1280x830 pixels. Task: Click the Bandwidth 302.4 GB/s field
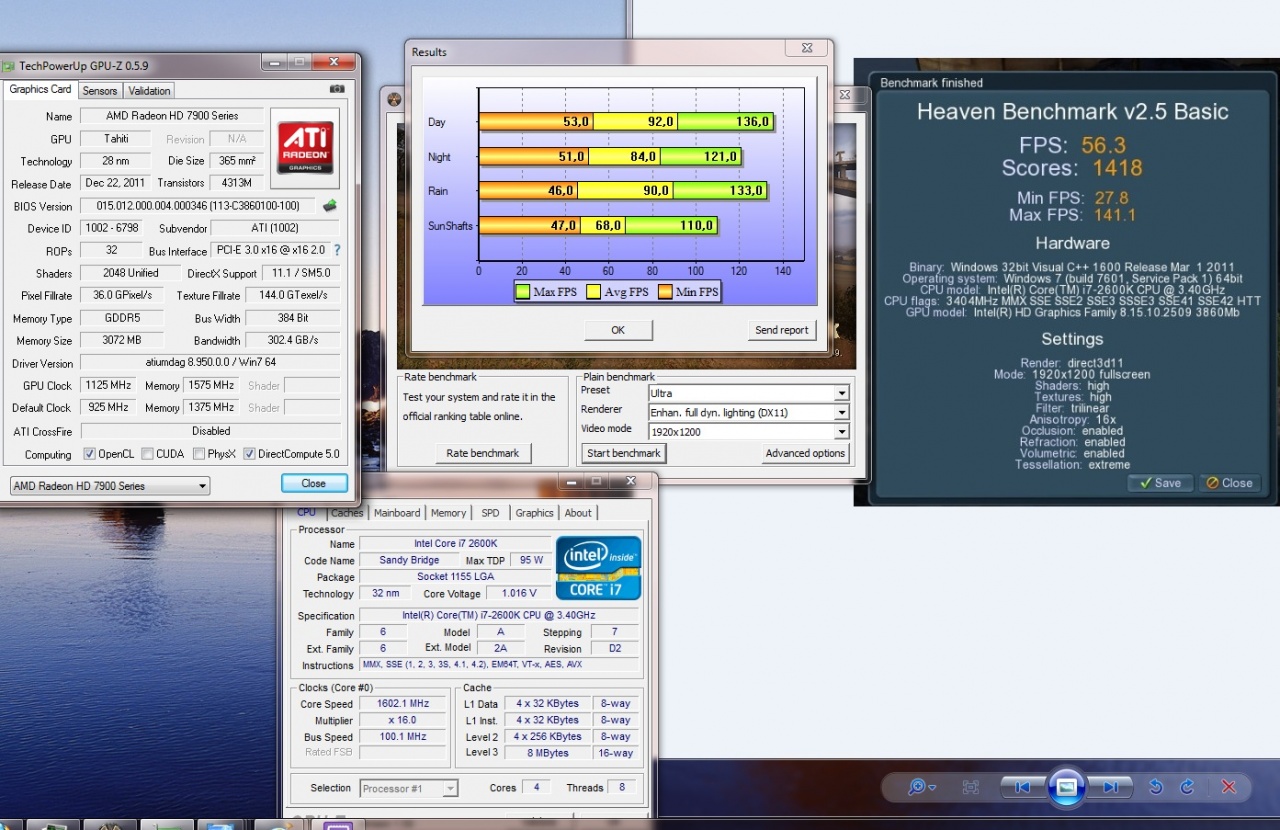coord(293,340)
